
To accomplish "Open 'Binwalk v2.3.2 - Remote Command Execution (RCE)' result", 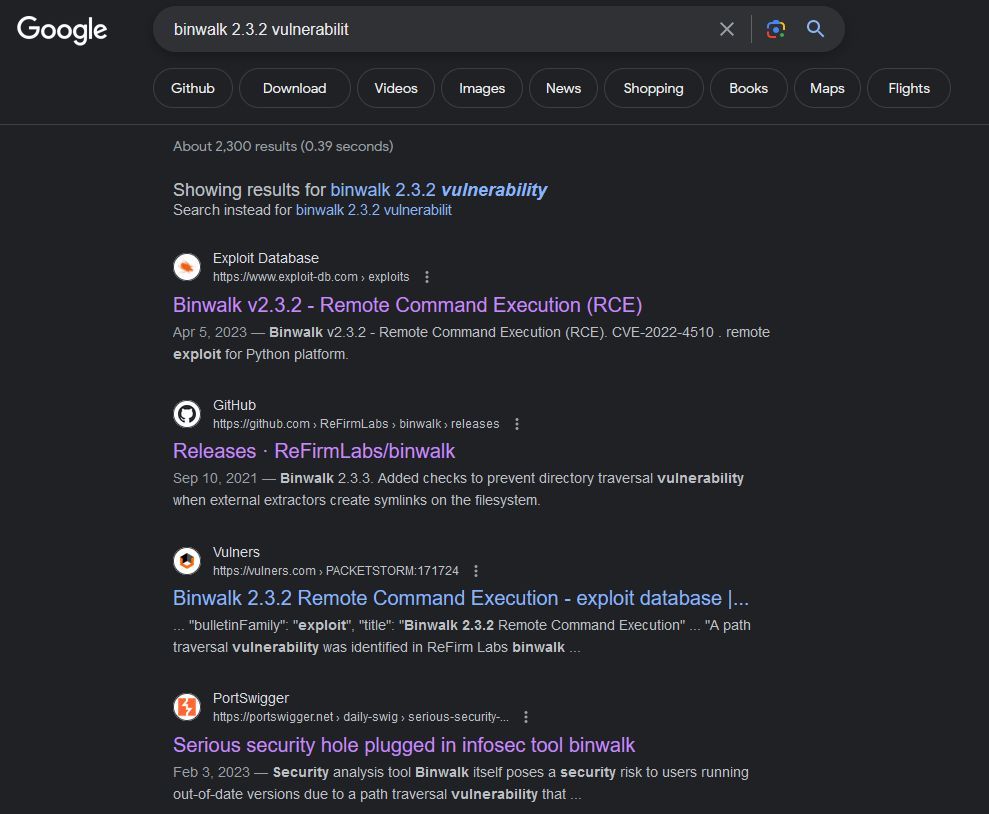I will click(407, 305).
